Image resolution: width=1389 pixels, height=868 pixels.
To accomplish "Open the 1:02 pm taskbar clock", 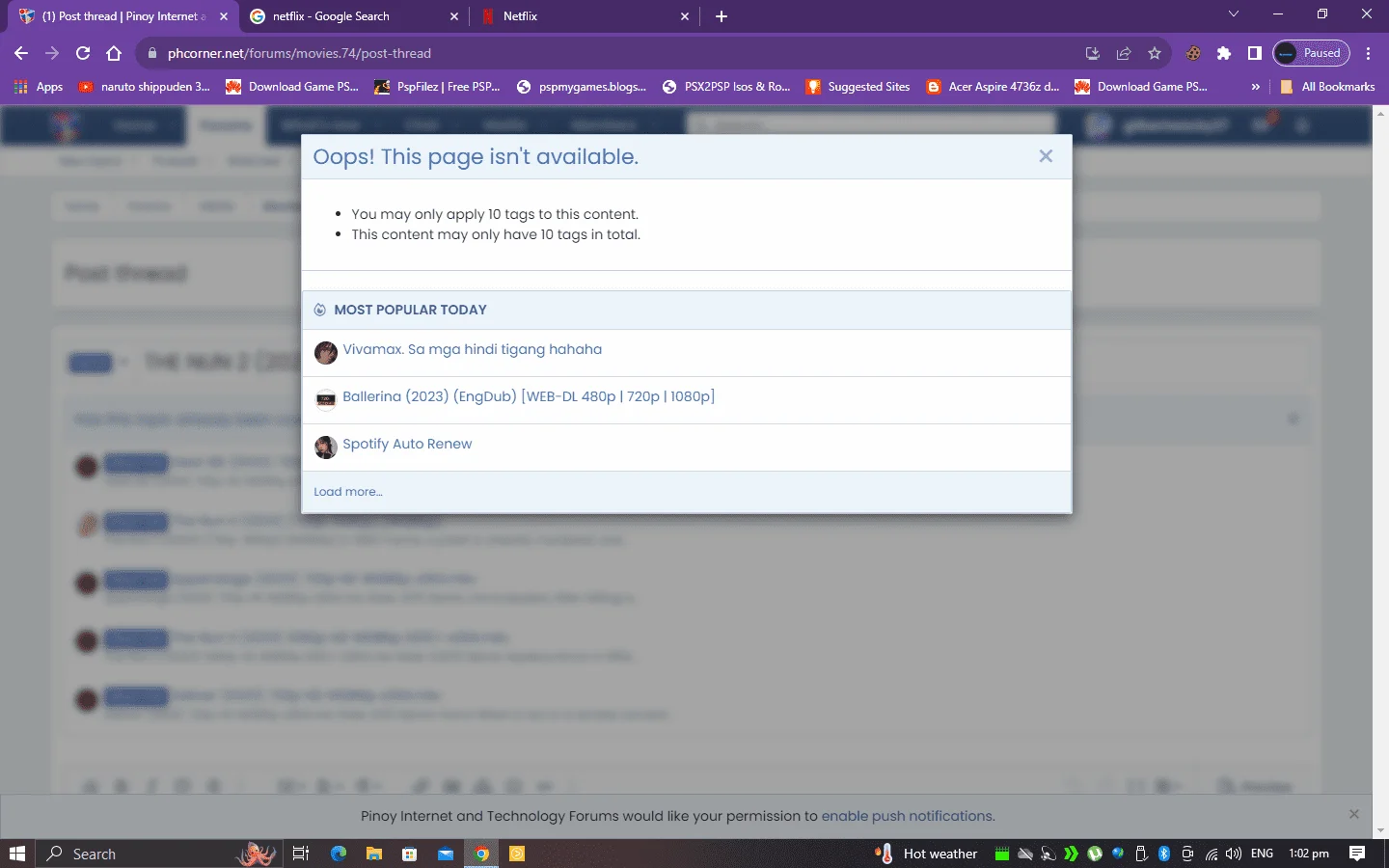I will 1309,854.
